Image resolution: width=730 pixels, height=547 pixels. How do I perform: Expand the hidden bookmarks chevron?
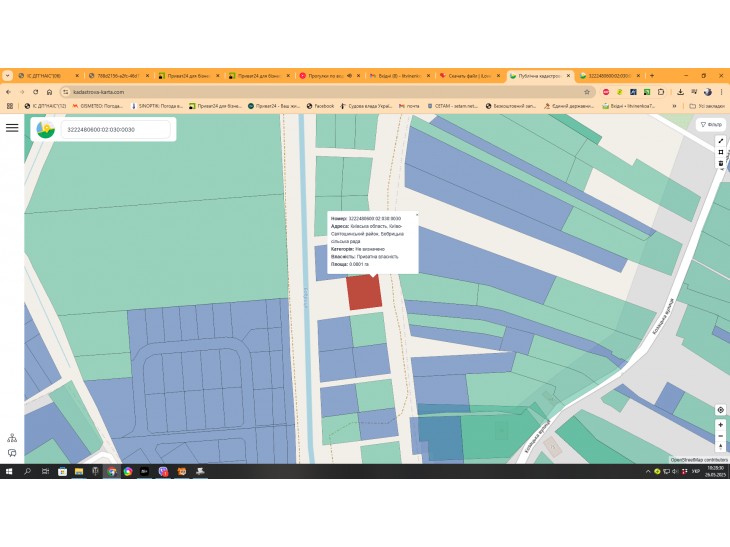[674, 106]
